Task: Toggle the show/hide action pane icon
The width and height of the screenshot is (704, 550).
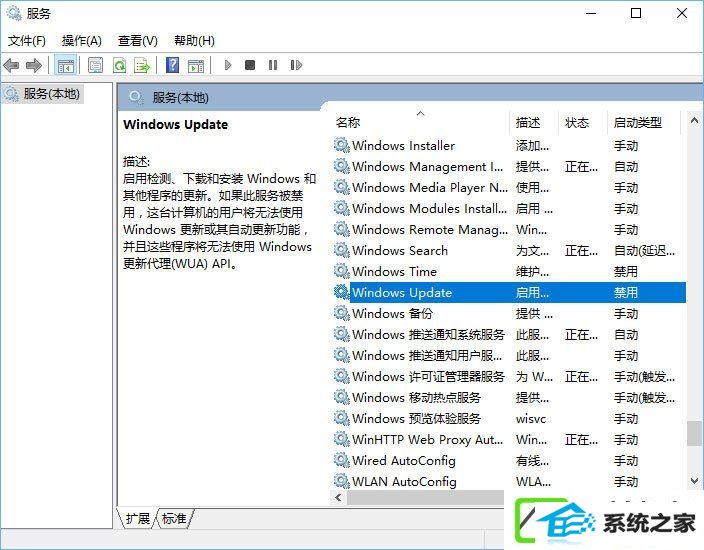Action: [196, 66]
